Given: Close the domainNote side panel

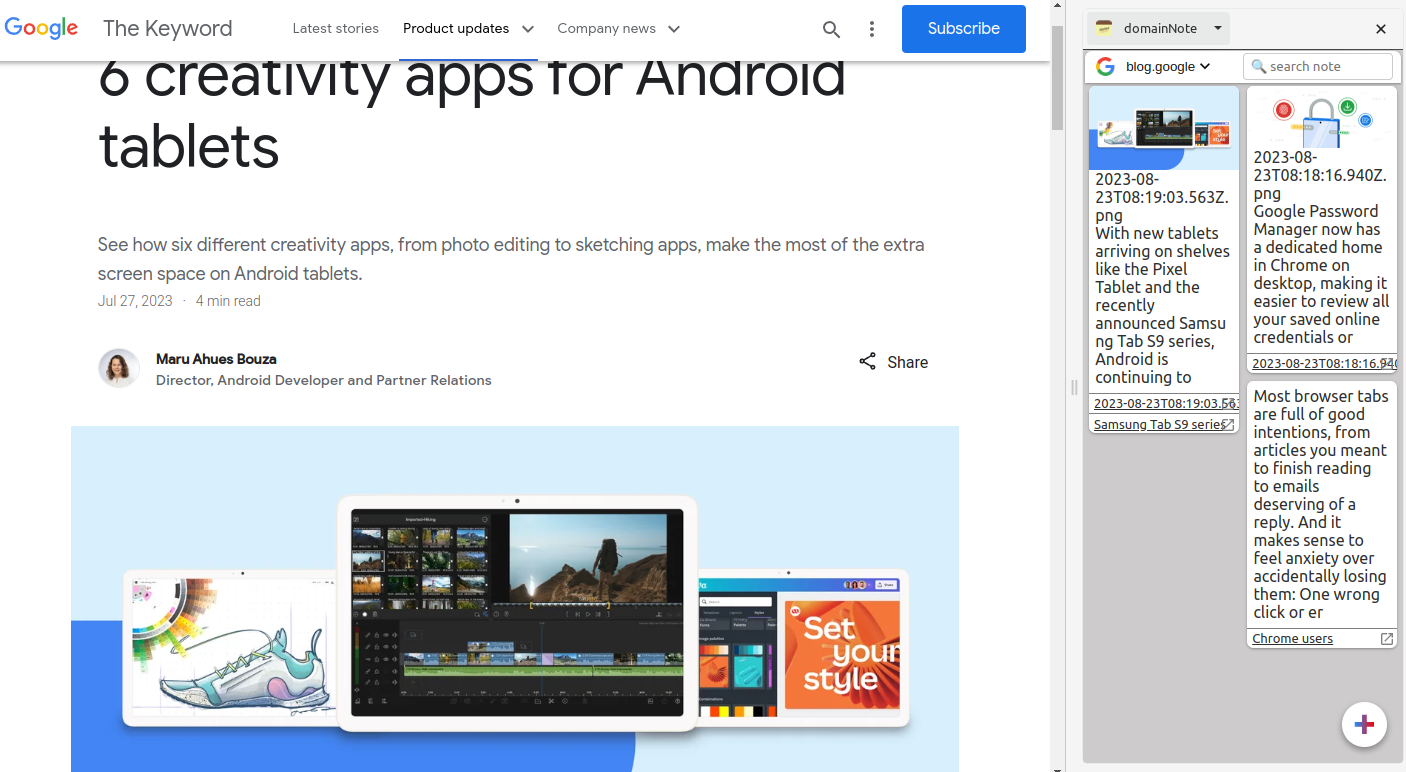Looking at the screenshot, I should pos(1381,29).
